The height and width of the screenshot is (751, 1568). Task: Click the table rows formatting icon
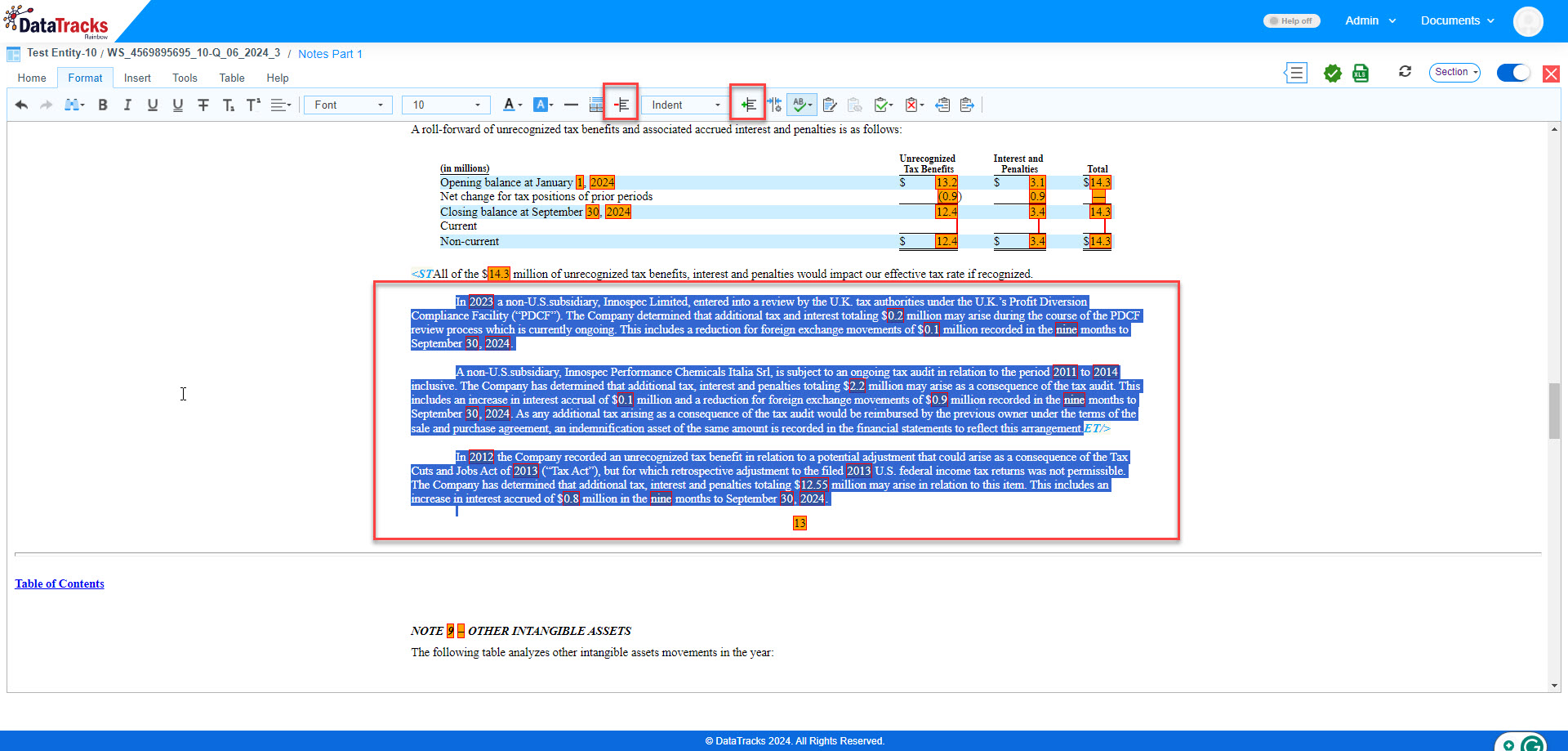coord(596,105)
